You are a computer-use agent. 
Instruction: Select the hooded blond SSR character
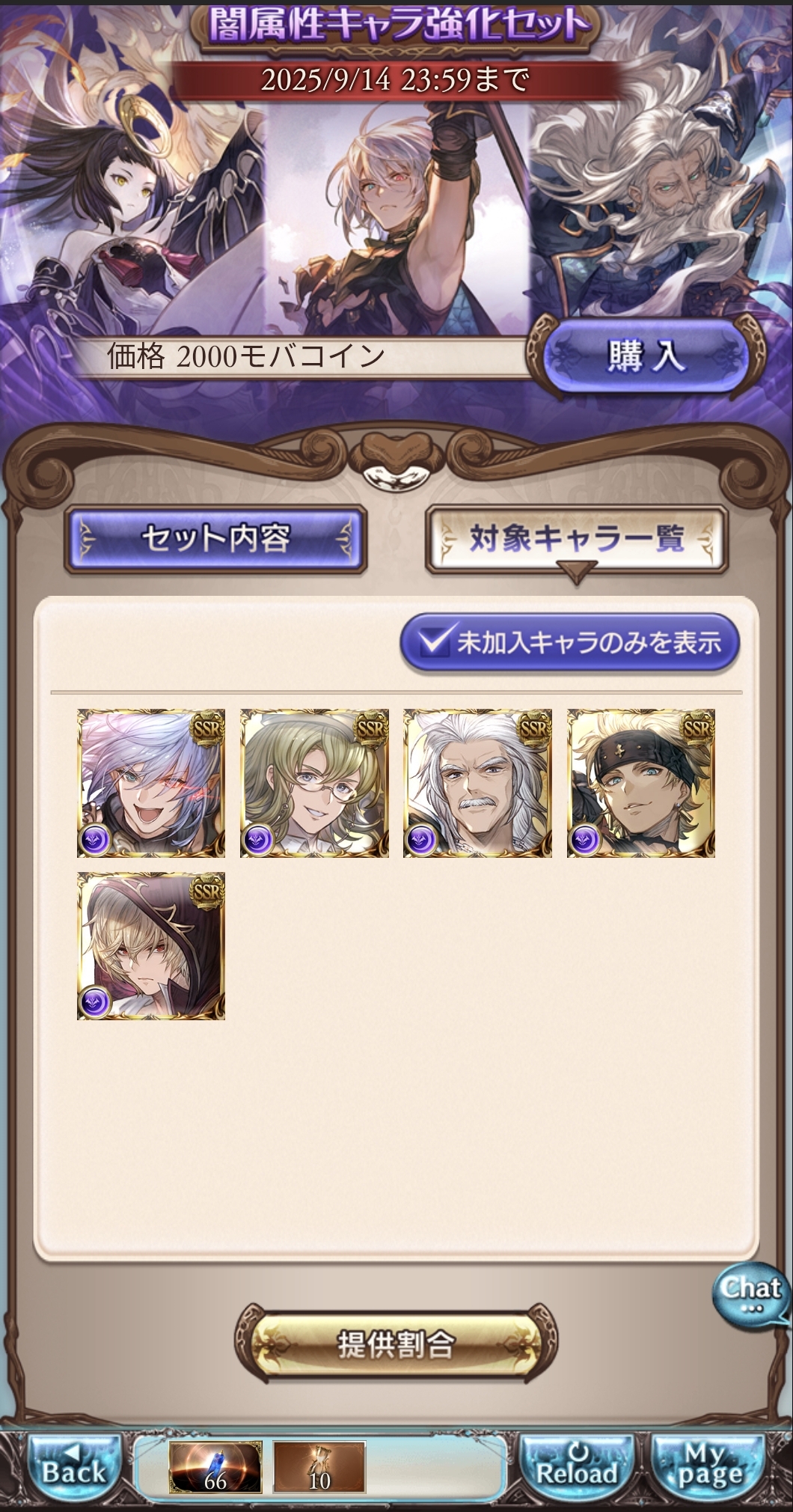point(151,945)
